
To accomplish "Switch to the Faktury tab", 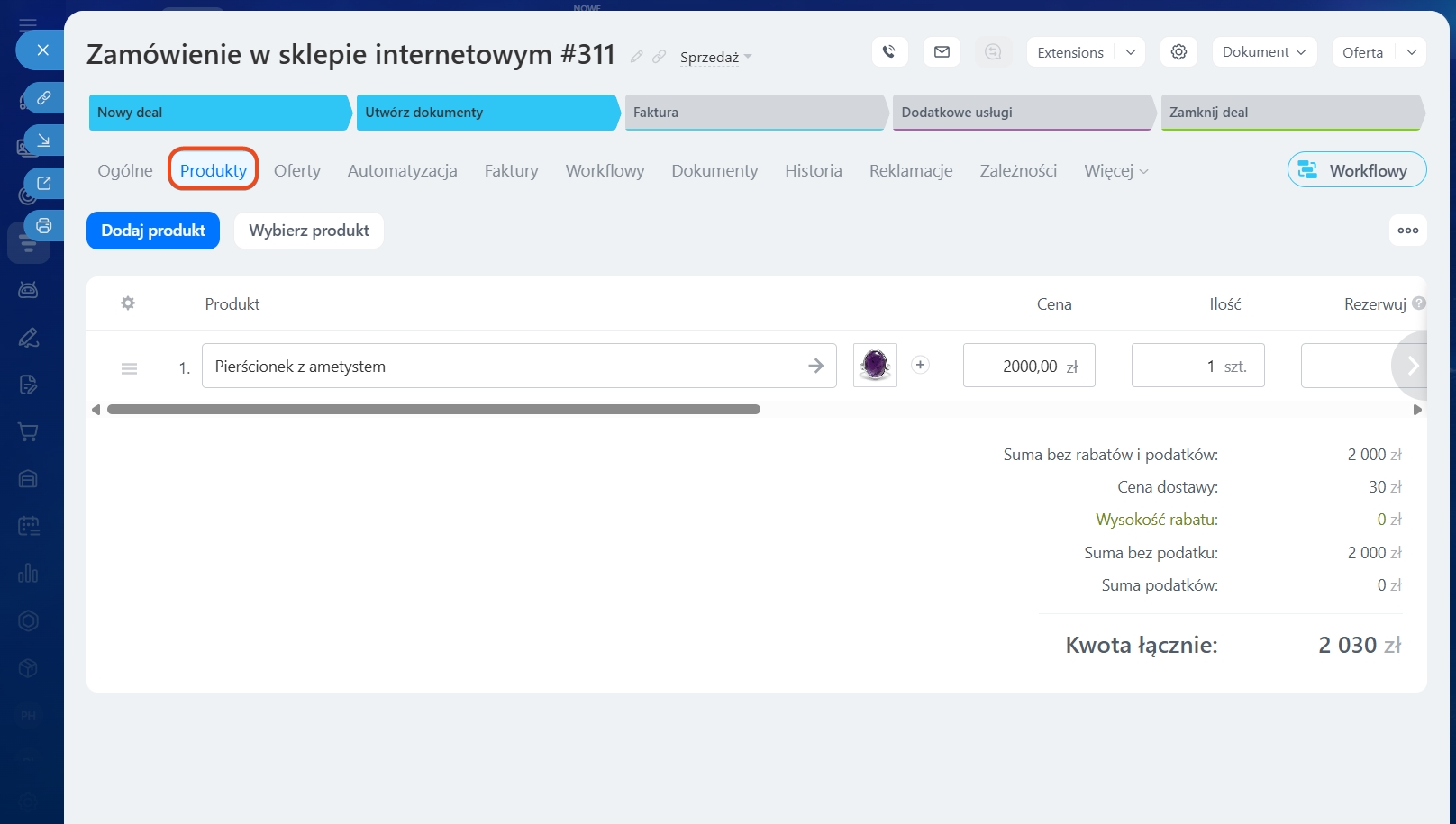I will pos(511,171).
